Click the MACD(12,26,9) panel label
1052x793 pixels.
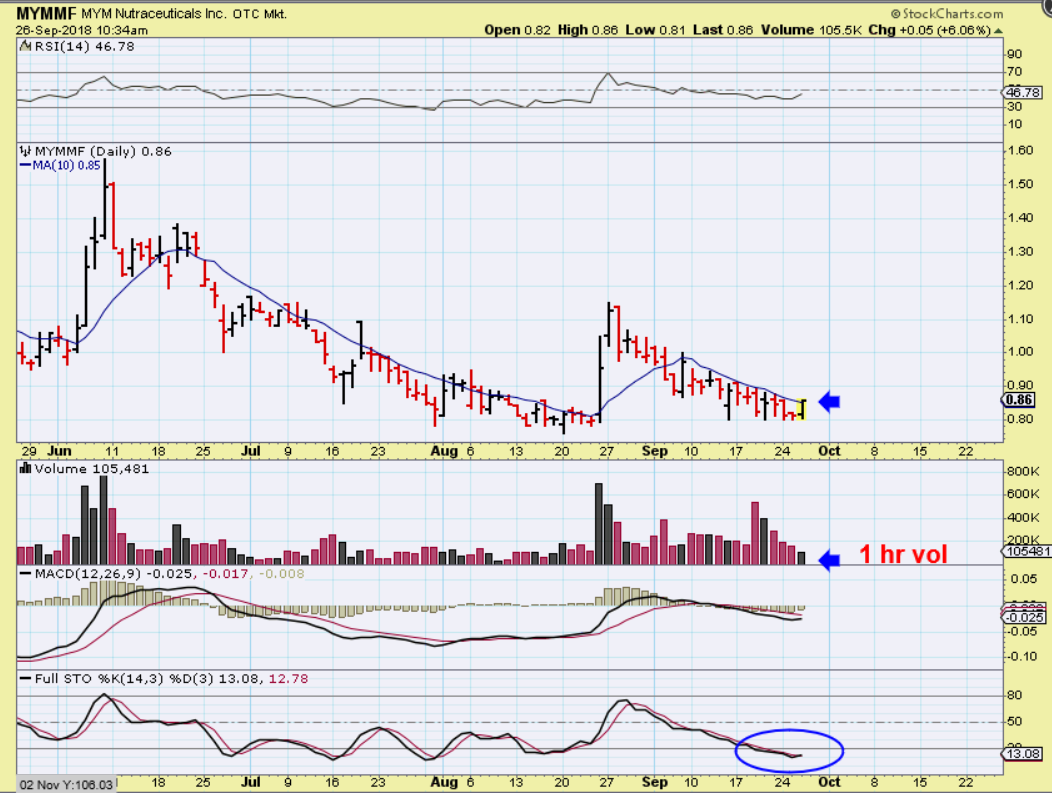(x=89, y=574)
